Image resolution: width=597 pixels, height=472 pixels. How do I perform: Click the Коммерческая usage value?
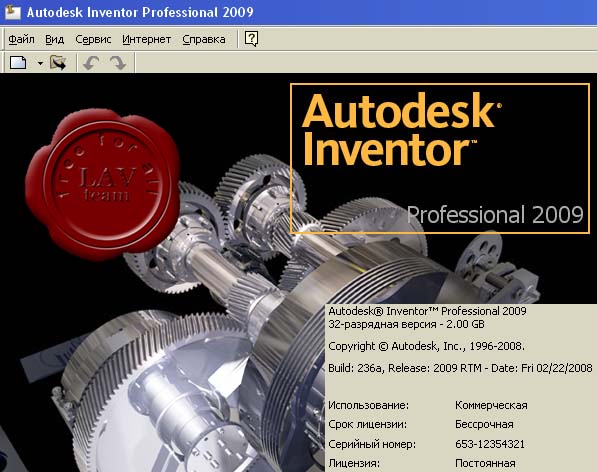(491, 405)
